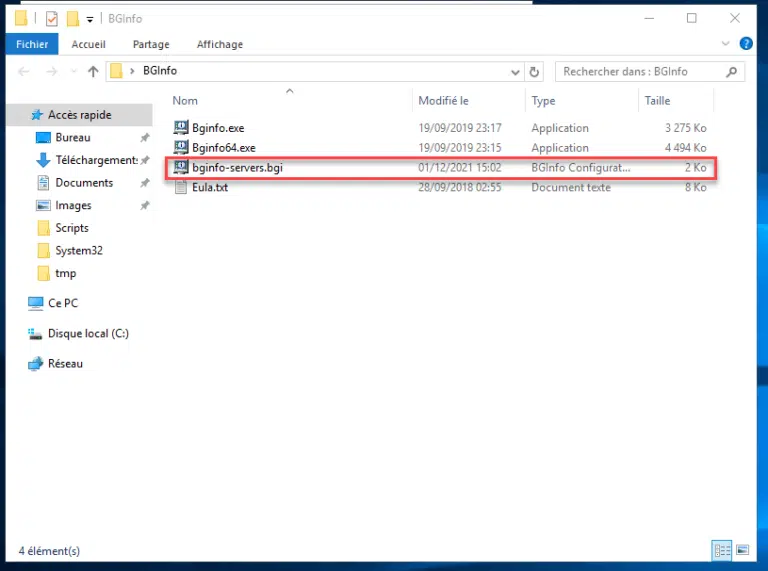Expand the ribbon with the chevron
768x571 pixels.
coord(725,44)
